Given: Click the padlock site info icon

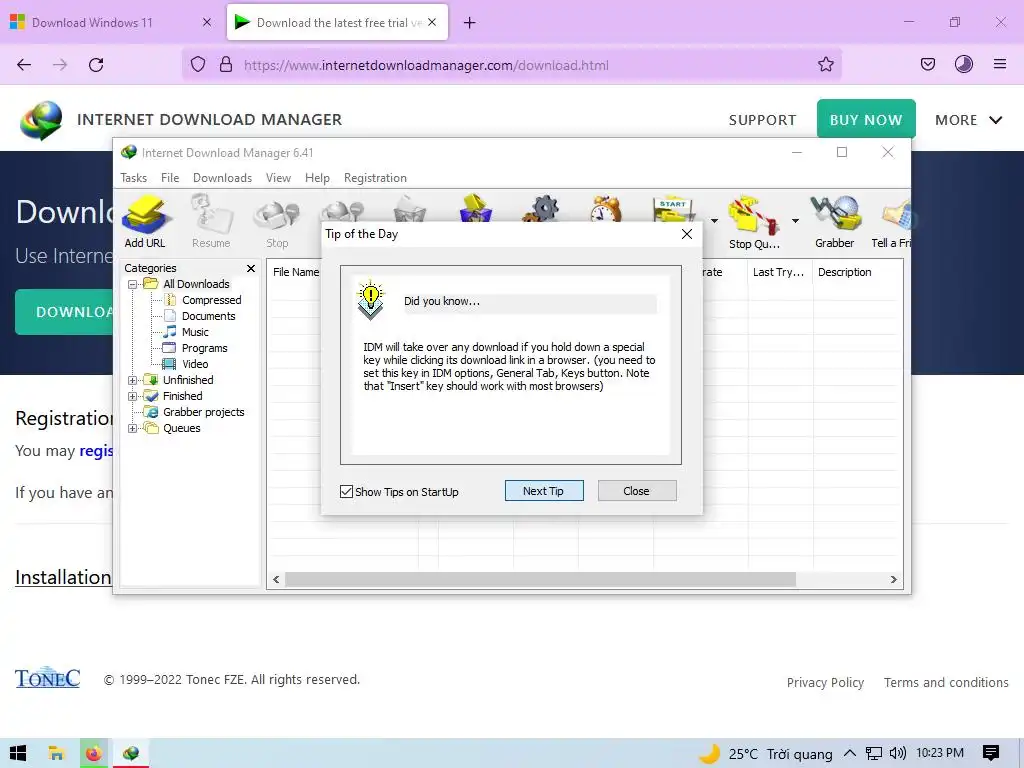Looking at the screenshot, I should click(x=226, y=65).
